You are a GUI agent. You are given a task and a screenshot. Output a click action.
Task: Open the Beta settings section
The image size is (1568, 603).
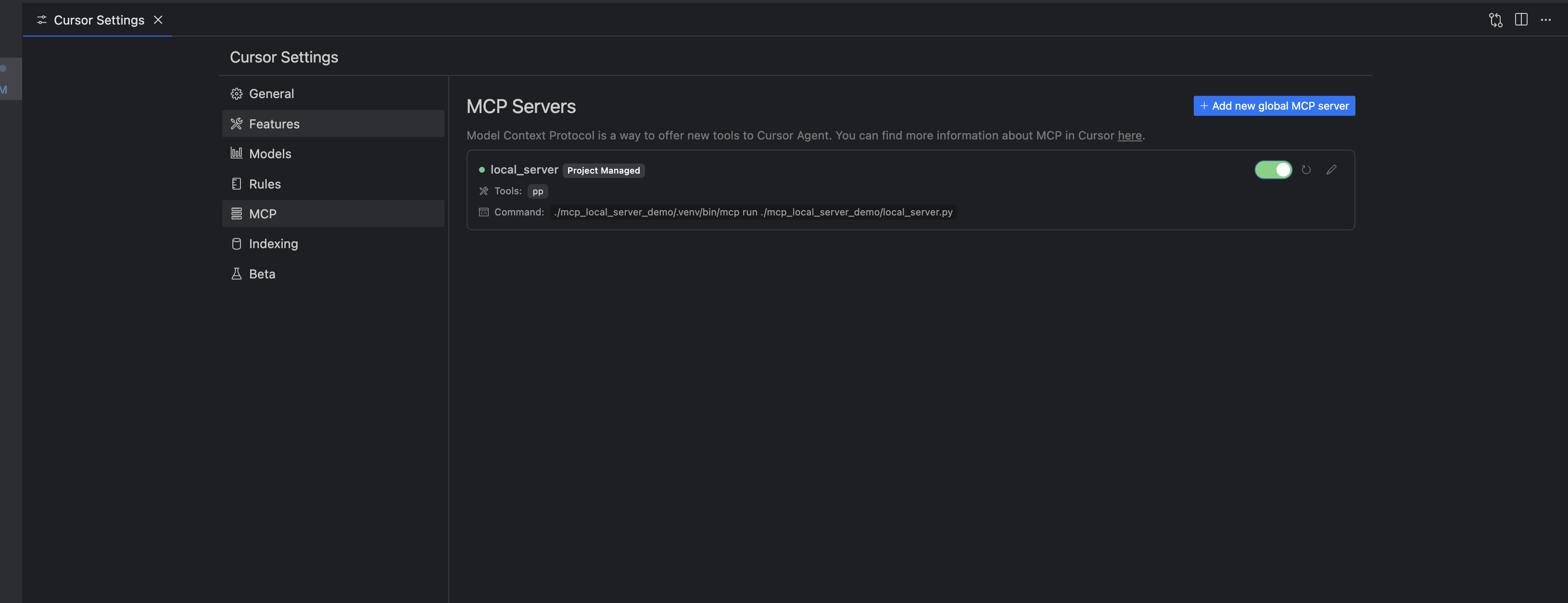(x=333, y=274)
